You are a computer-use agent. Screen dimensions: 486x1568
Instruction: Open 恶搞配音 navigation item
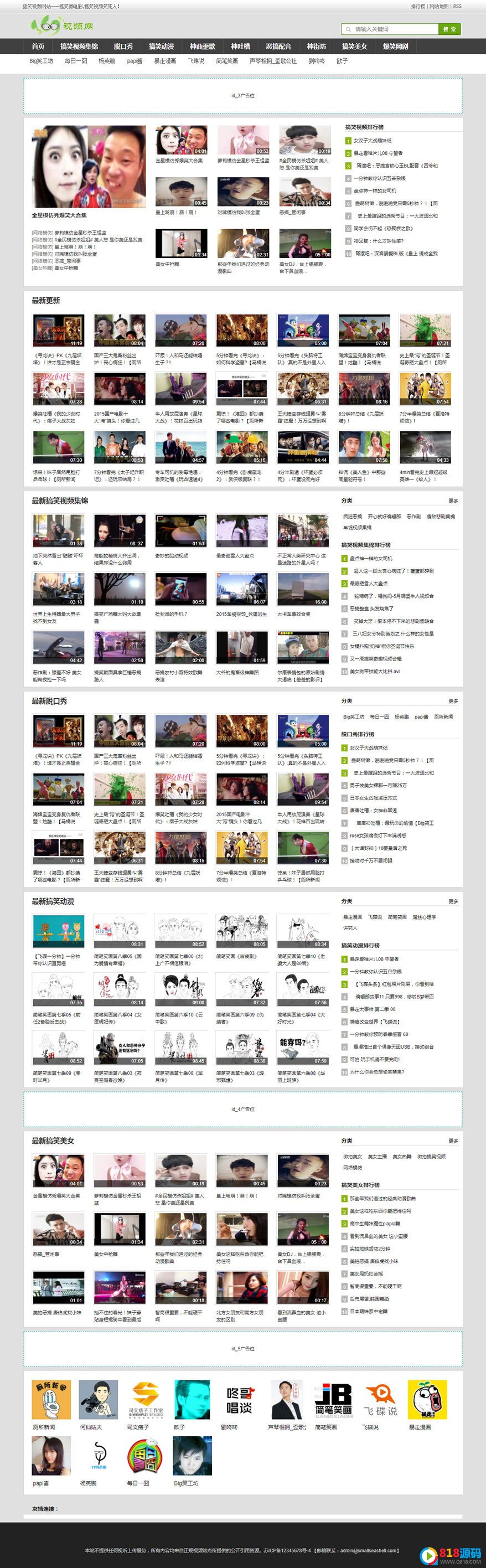tap(278, 47)
